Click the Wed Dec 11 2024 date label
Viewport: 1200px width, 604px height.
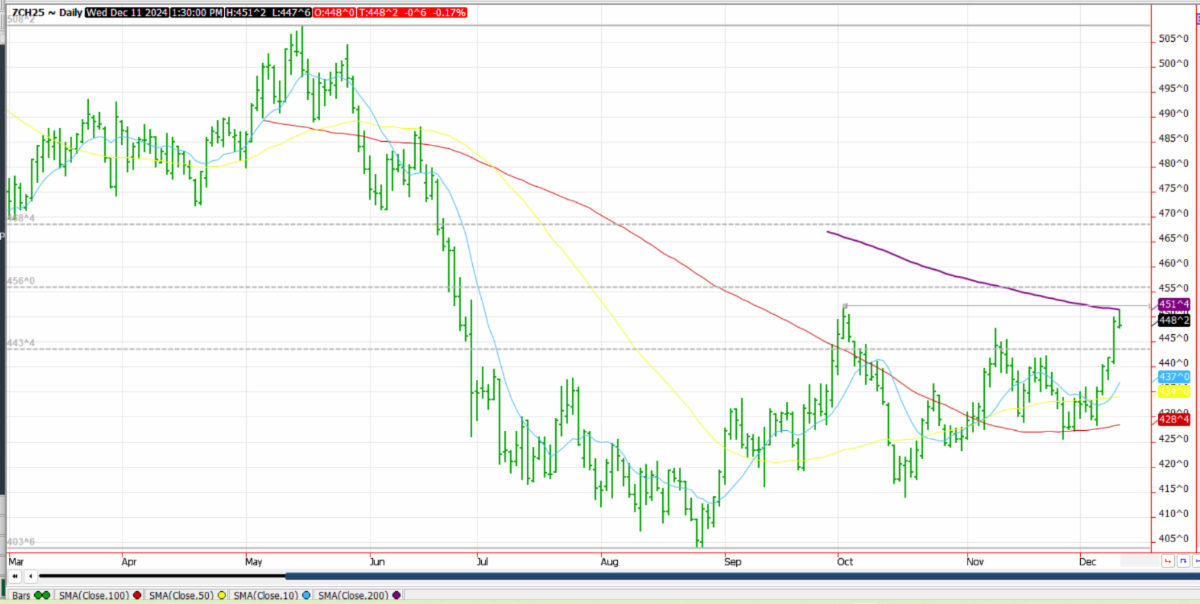click(126, 13)
